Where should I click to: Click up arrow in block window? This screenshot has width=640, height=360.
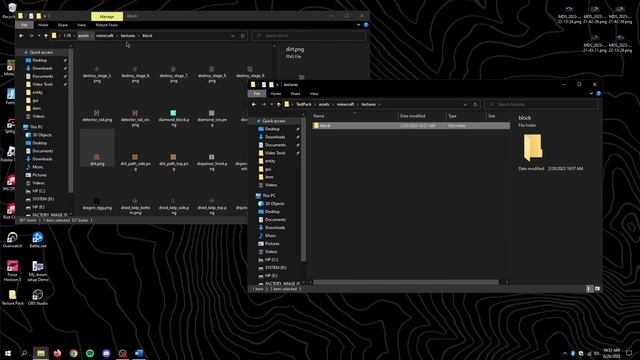46,36
